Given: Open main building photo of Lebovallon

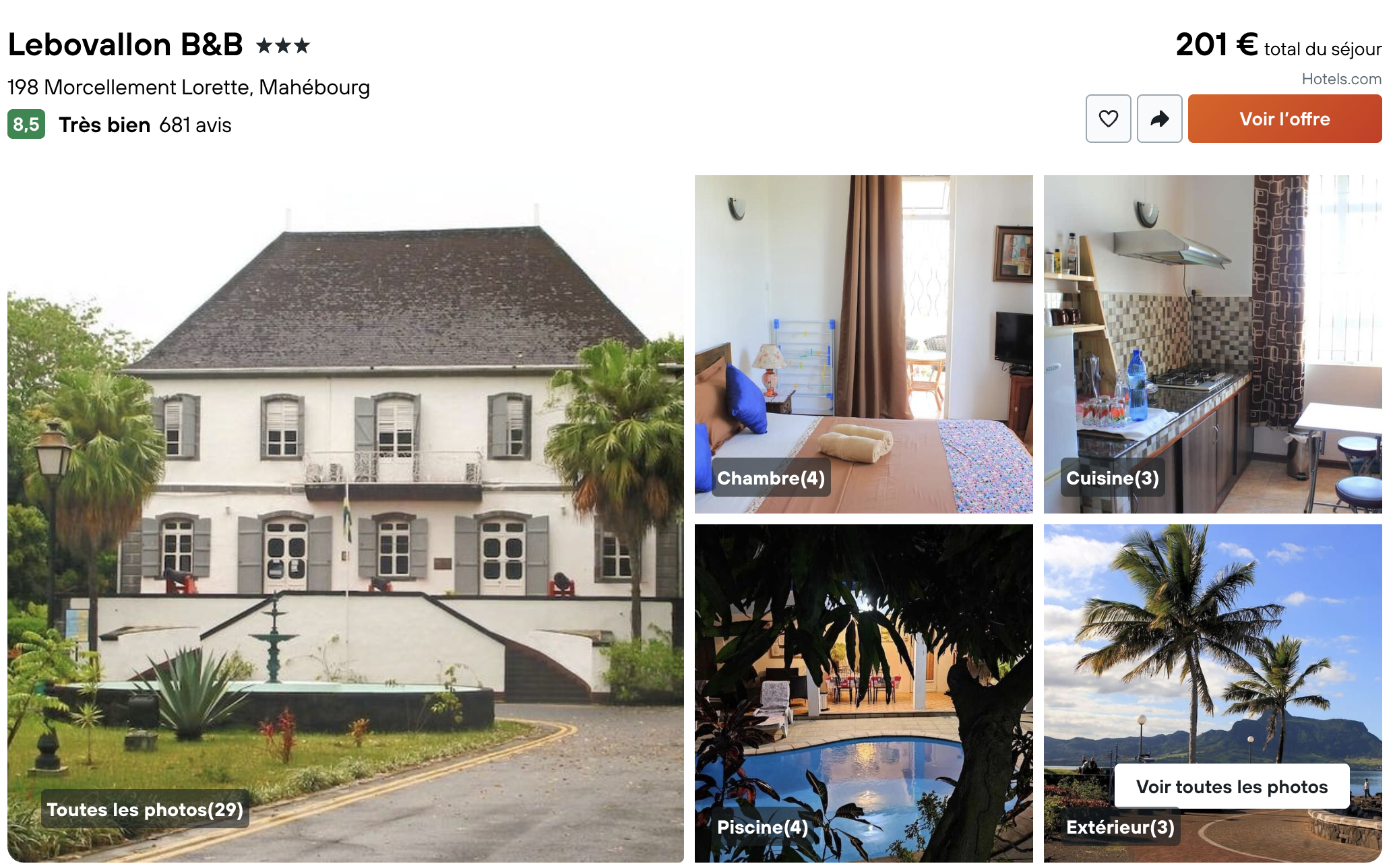Looking at the screenshot, I should [x=346, y=519].
